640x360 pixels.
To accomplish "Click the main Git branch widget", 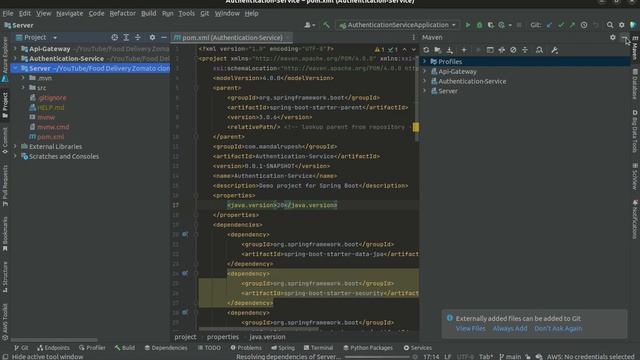I will pos(510,357).
